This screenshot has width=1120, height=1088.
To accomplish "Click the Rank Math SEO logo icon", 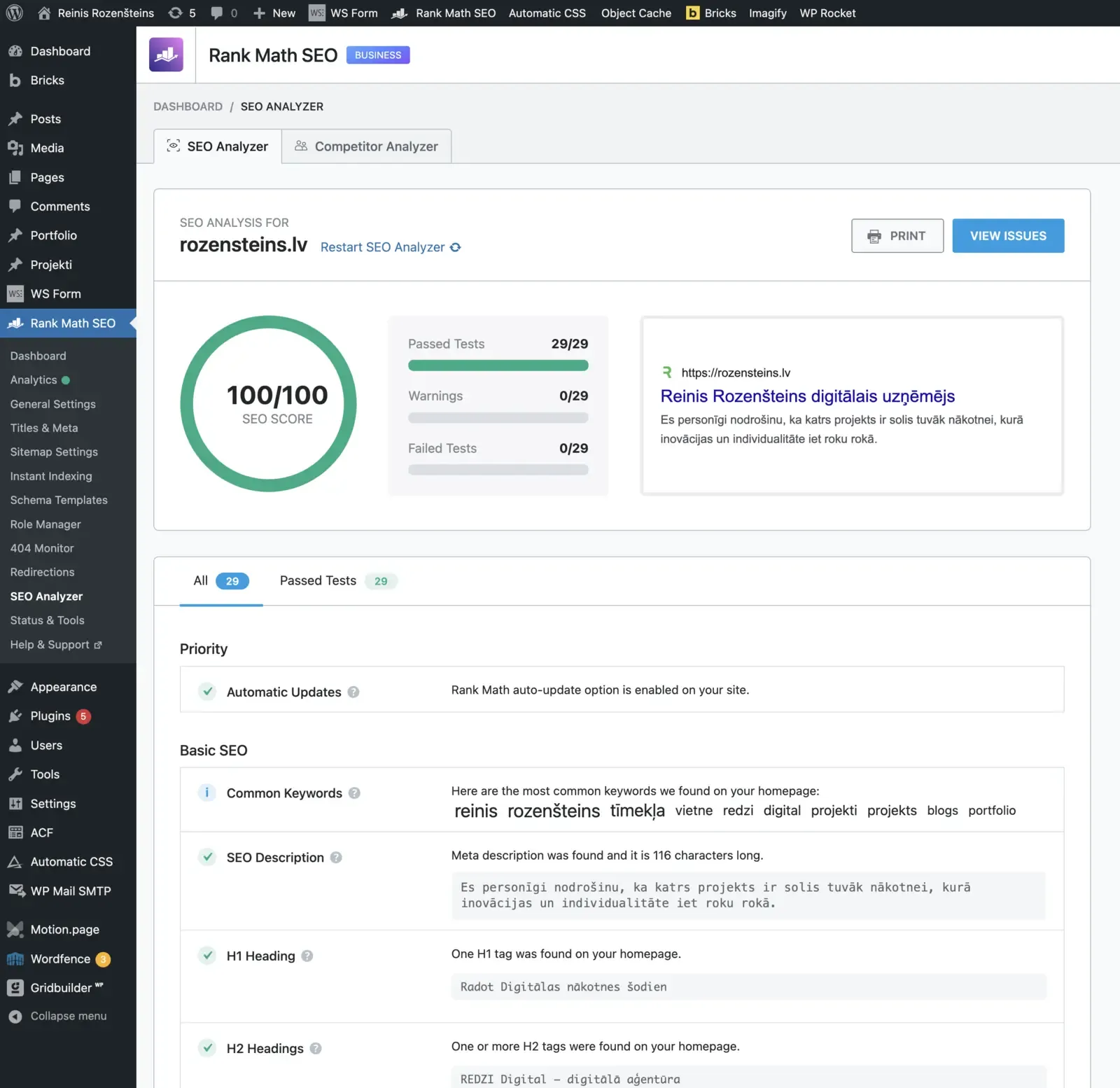I will click(166, 55).
